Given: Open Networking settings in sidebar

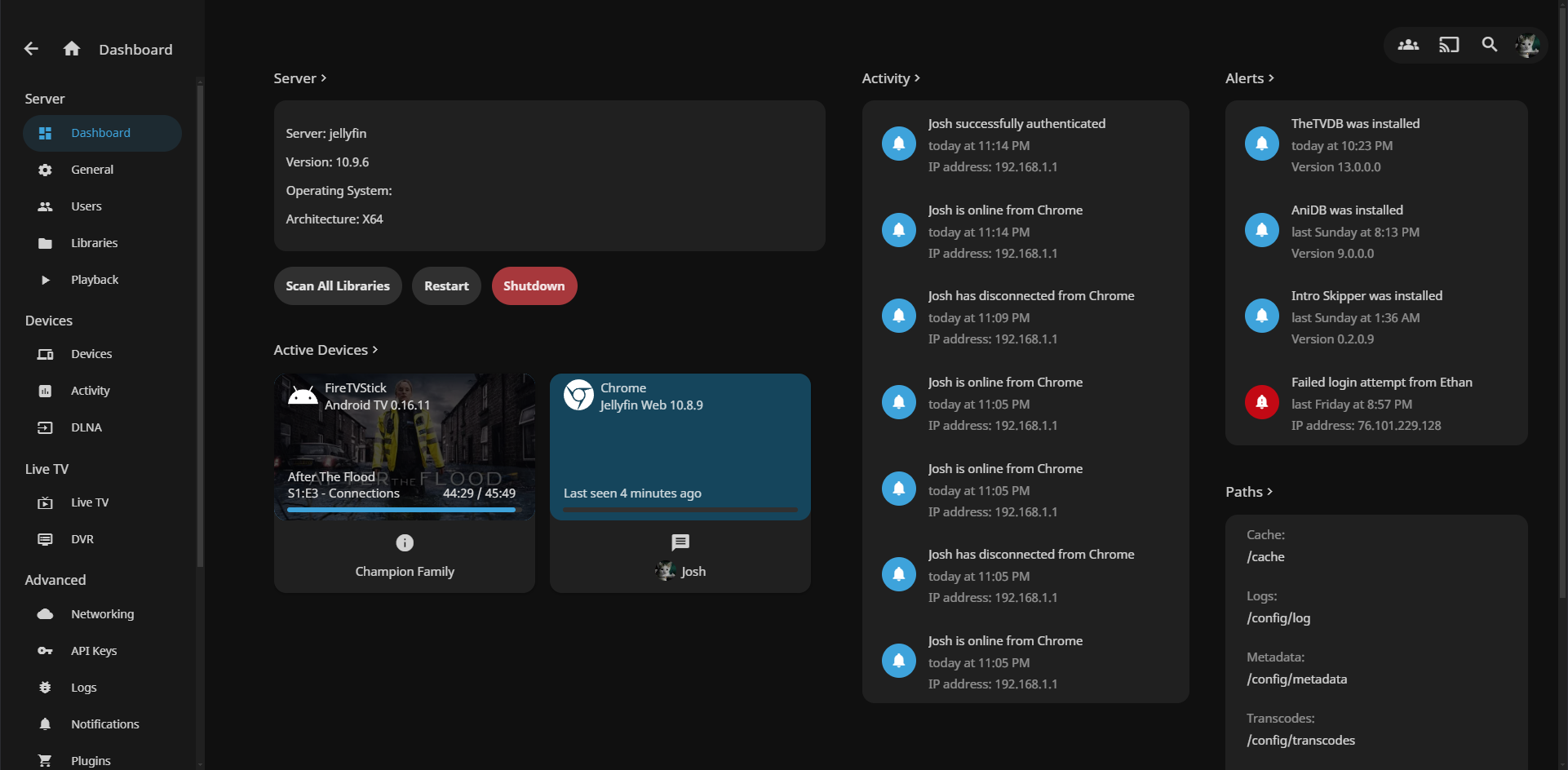Looking at the screenshot, I should pos(102,614).
